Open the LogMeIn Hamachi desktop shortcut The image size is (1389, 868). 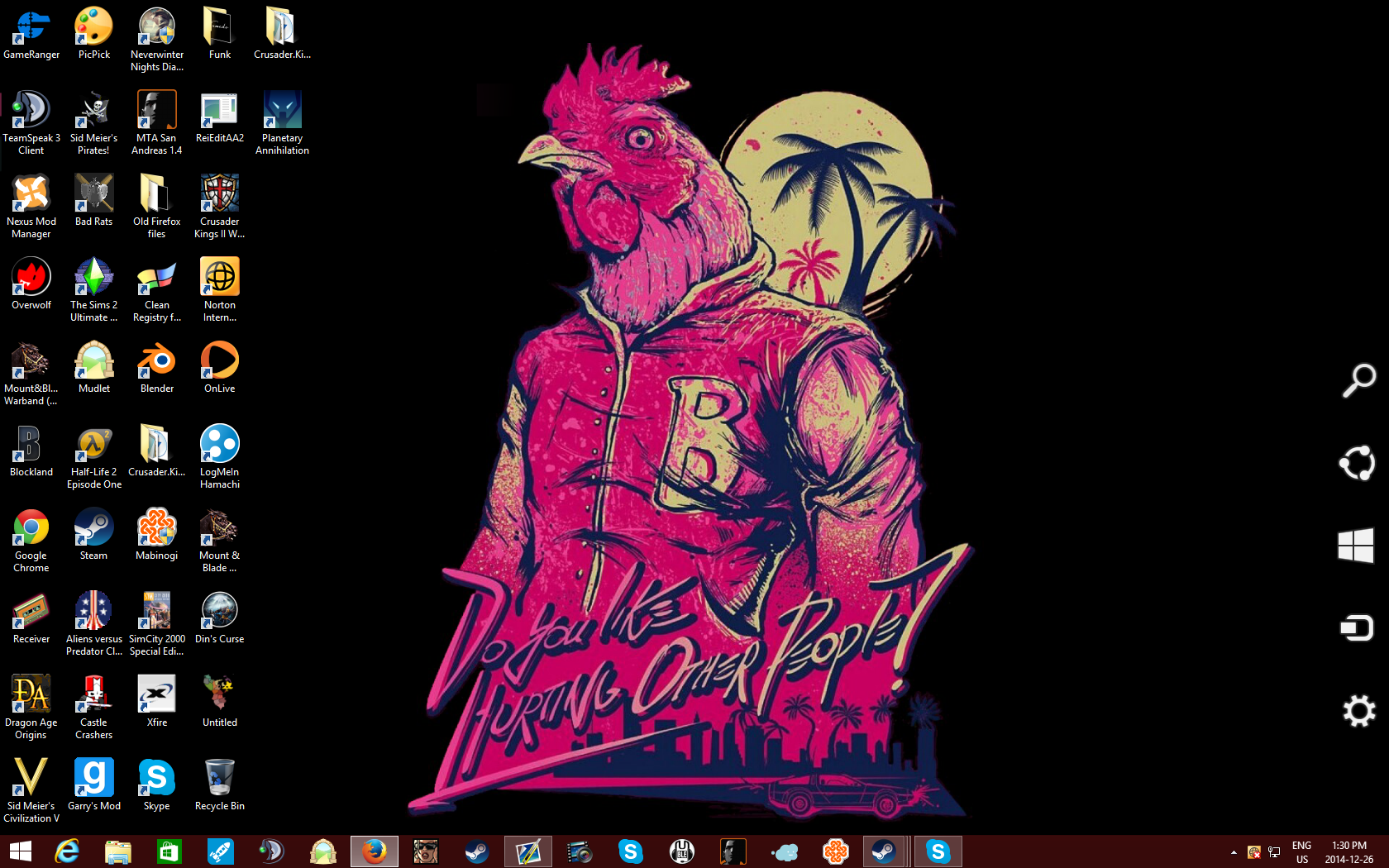[x=220, y=457]
